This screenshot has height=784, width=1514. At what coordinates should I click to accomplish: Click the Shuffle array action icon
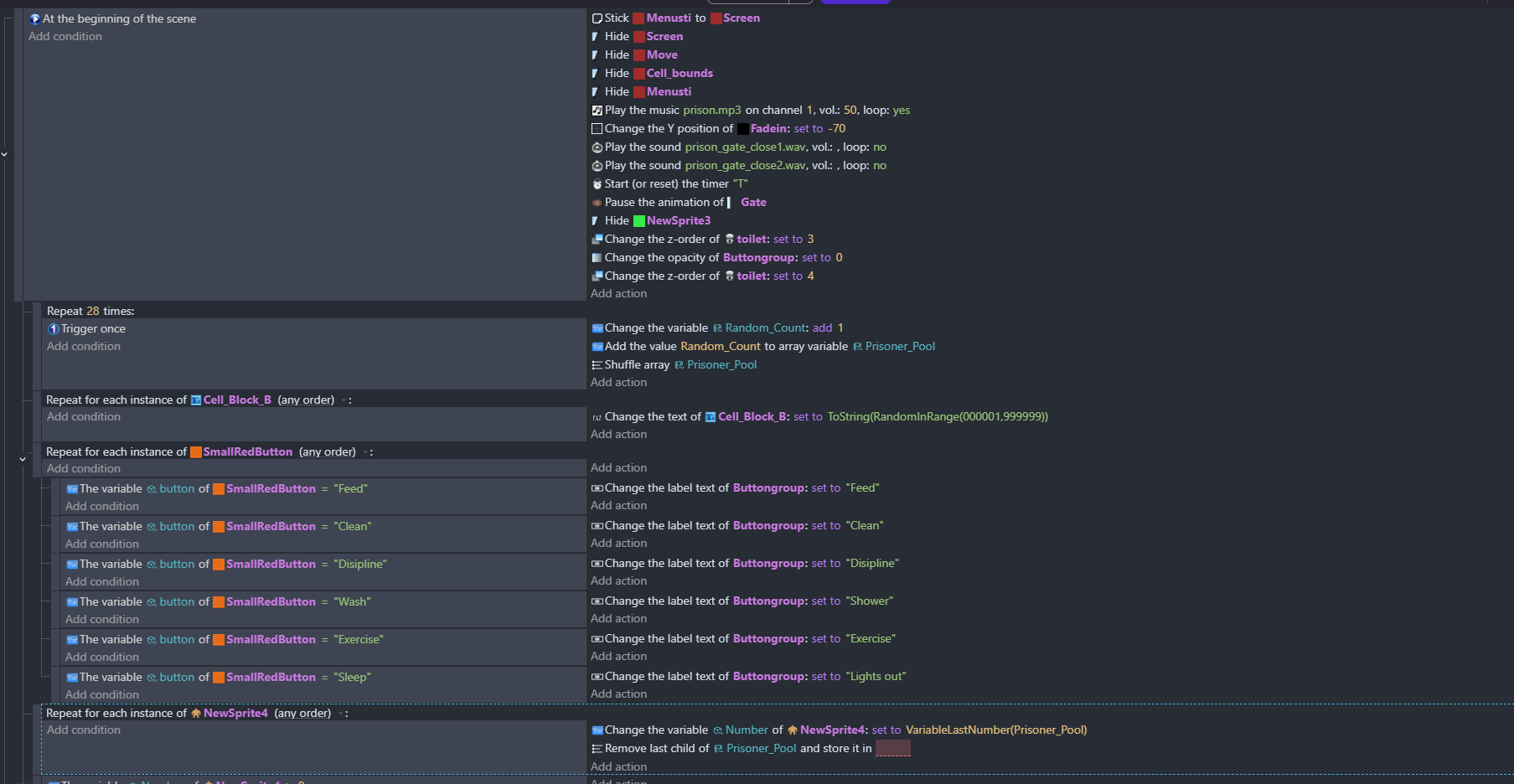tap(597, 365)
